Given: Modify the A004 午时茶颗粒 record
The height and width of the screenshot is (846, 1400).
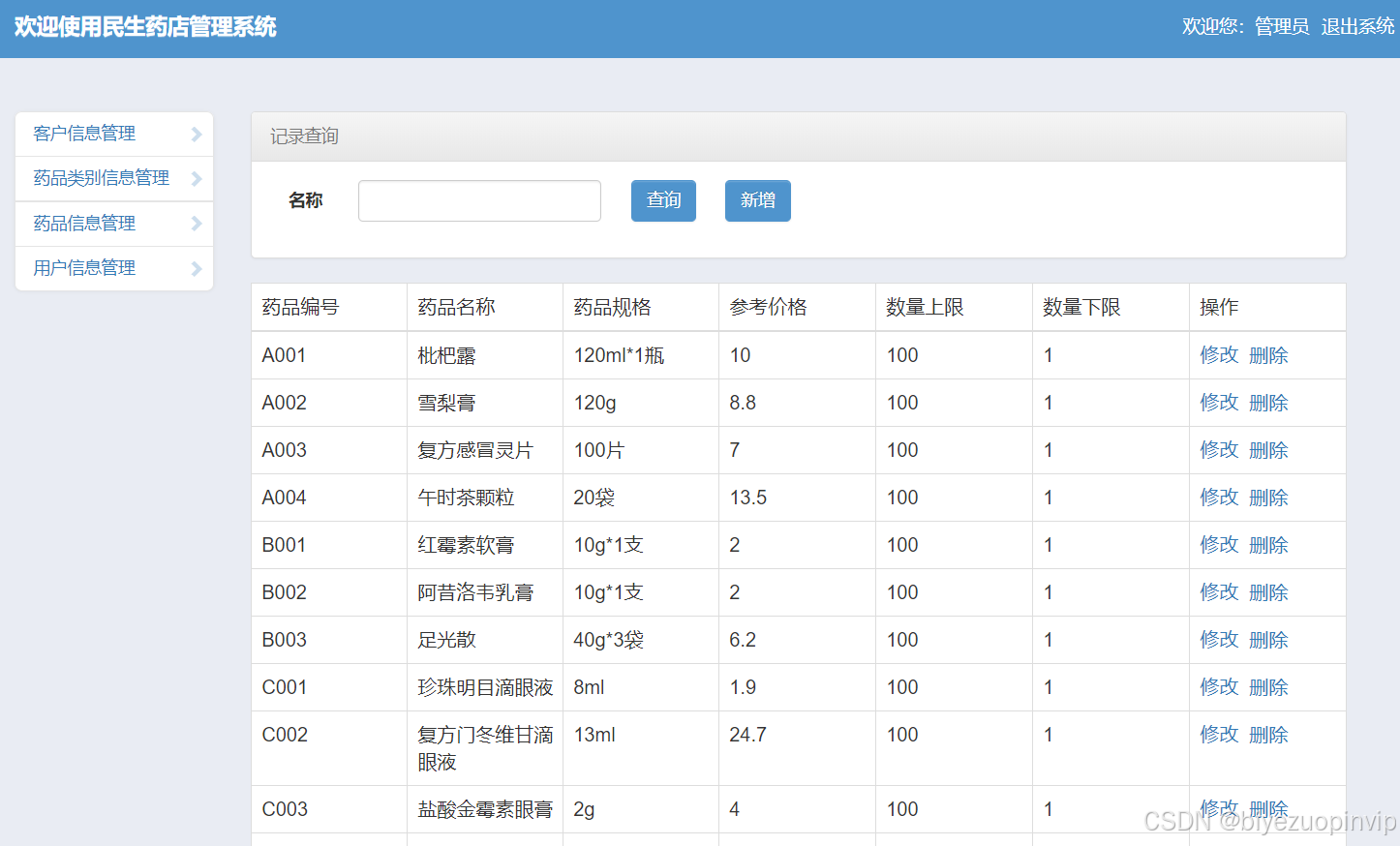Looking at the screenshot, I should [1219, 498].
